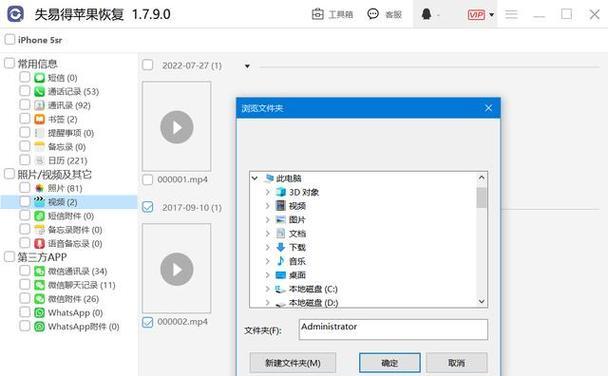Check the 常用信息 group checkbox
The width and height of the screenshot is (608, 376).
[x=9, y=63]
